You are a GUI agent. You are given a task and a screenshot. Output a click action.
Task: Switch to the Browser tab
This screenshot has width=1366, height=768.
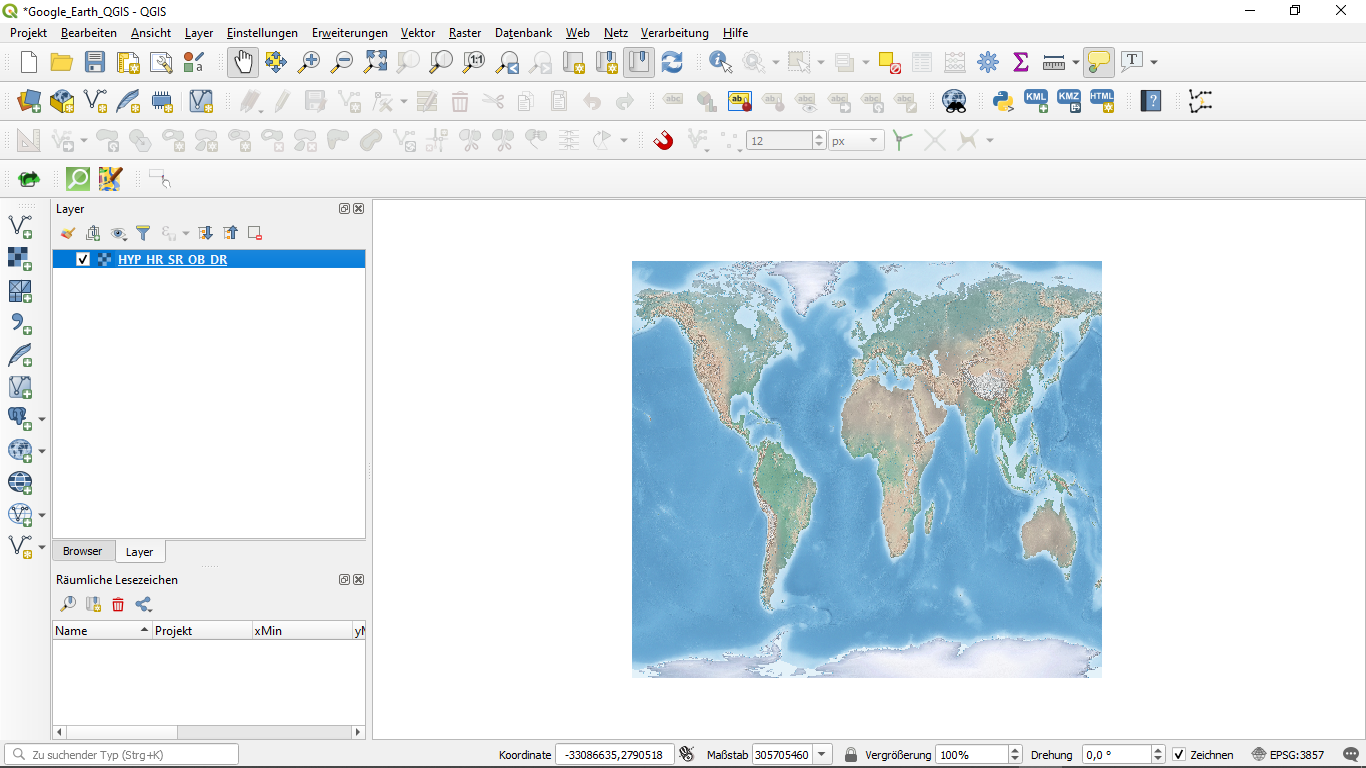pos(83,551)
